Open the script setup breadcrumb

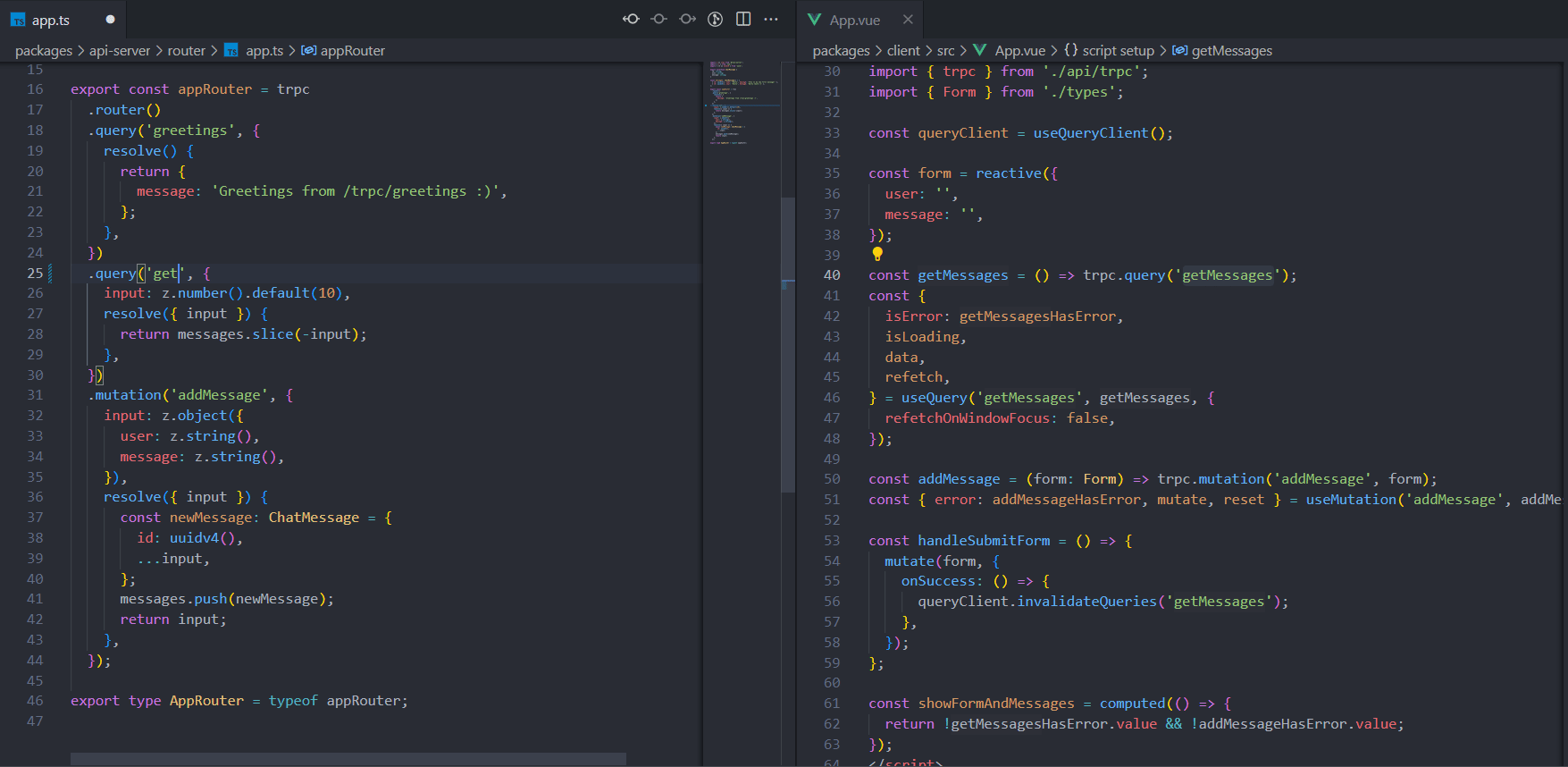click(x=1118, y=51)
